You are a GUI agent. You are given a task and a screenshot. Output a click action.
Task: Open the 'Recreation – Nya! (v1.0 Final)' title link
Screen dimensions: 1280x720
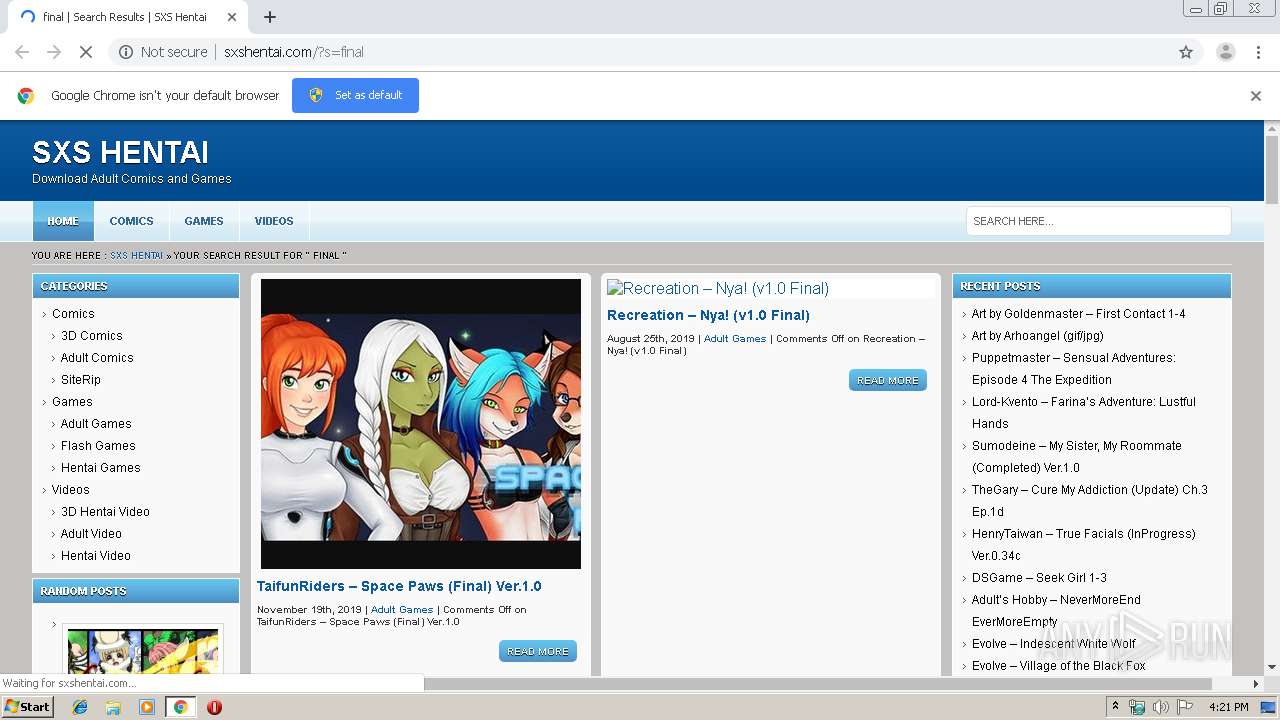708,315
